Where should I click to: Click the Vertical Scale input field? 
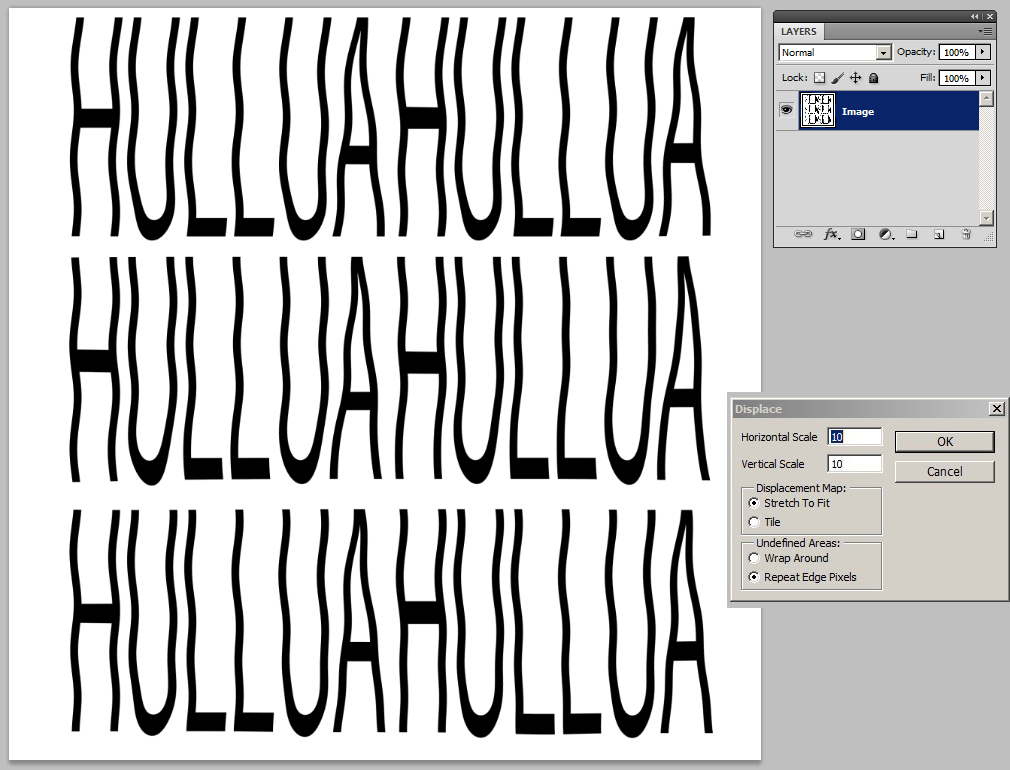[x=855, y=464]
